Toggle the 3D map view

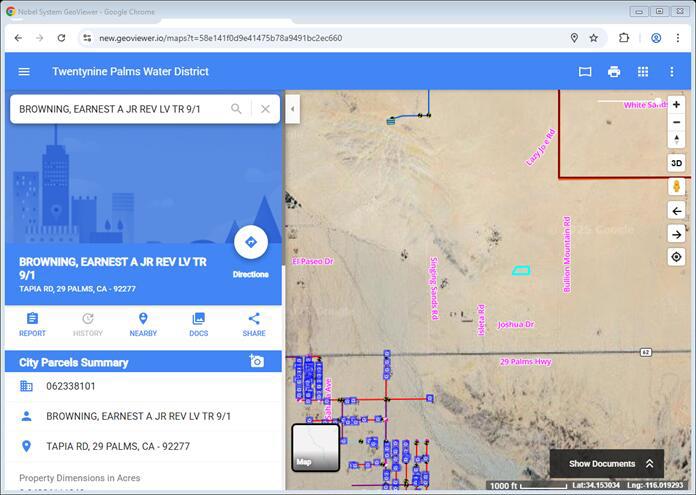(x=677, y=163)
